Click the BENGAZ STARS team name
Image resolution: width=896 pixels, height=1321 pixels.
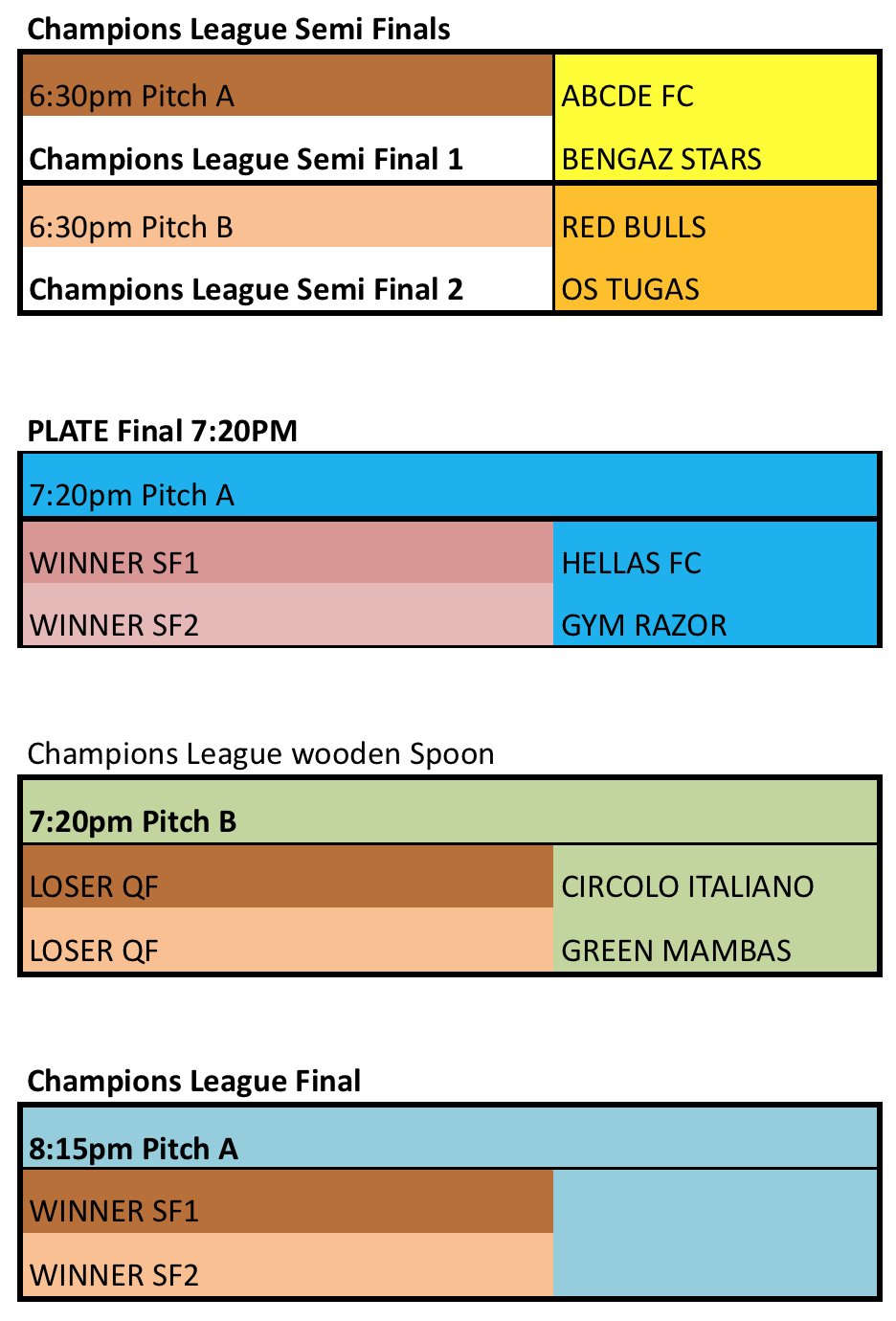(661, 159)
